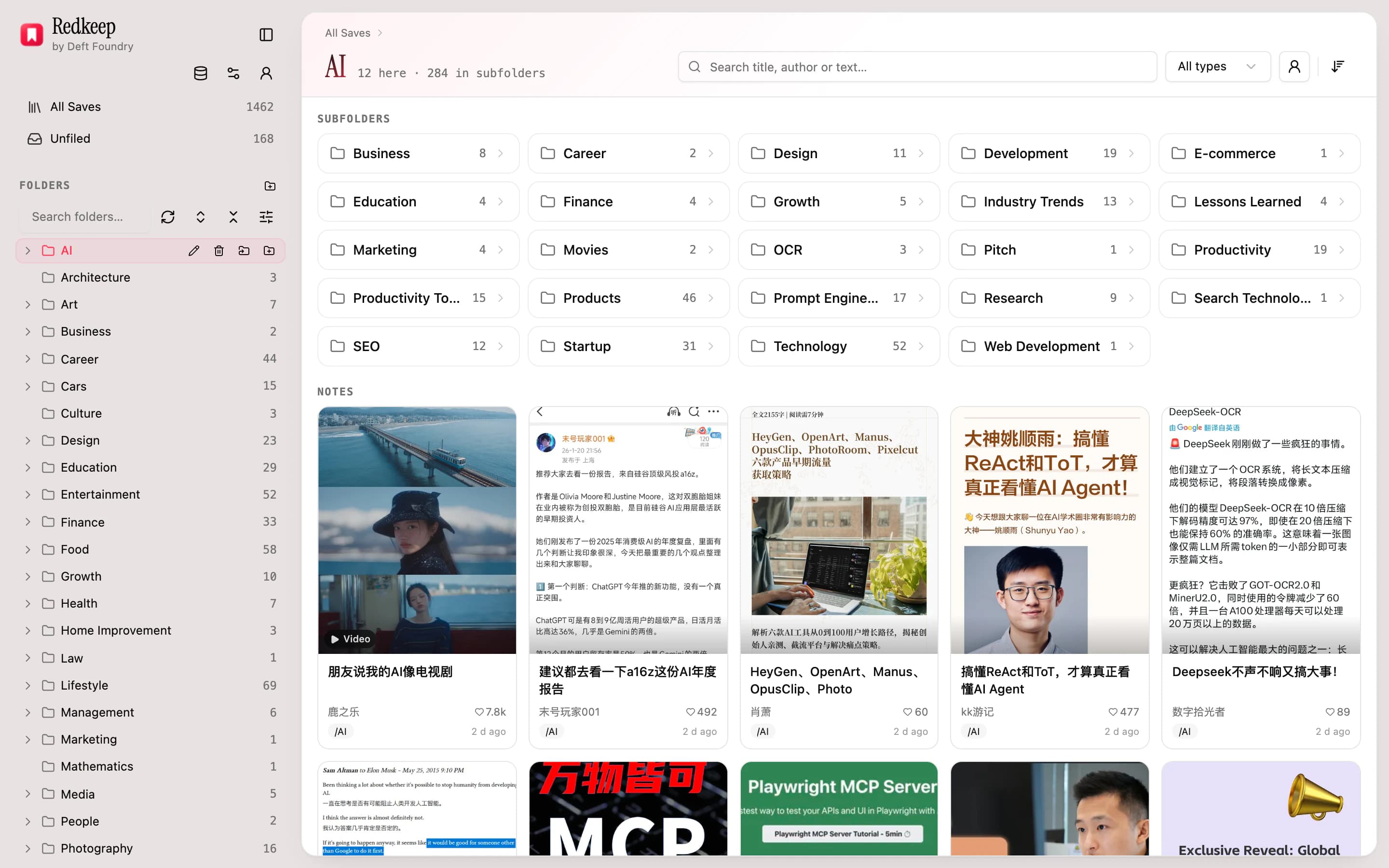Open the Industry Trends subfolder card
Image resolution: width=1389 pixels, height=868 pixels.
pos(1049,202)
